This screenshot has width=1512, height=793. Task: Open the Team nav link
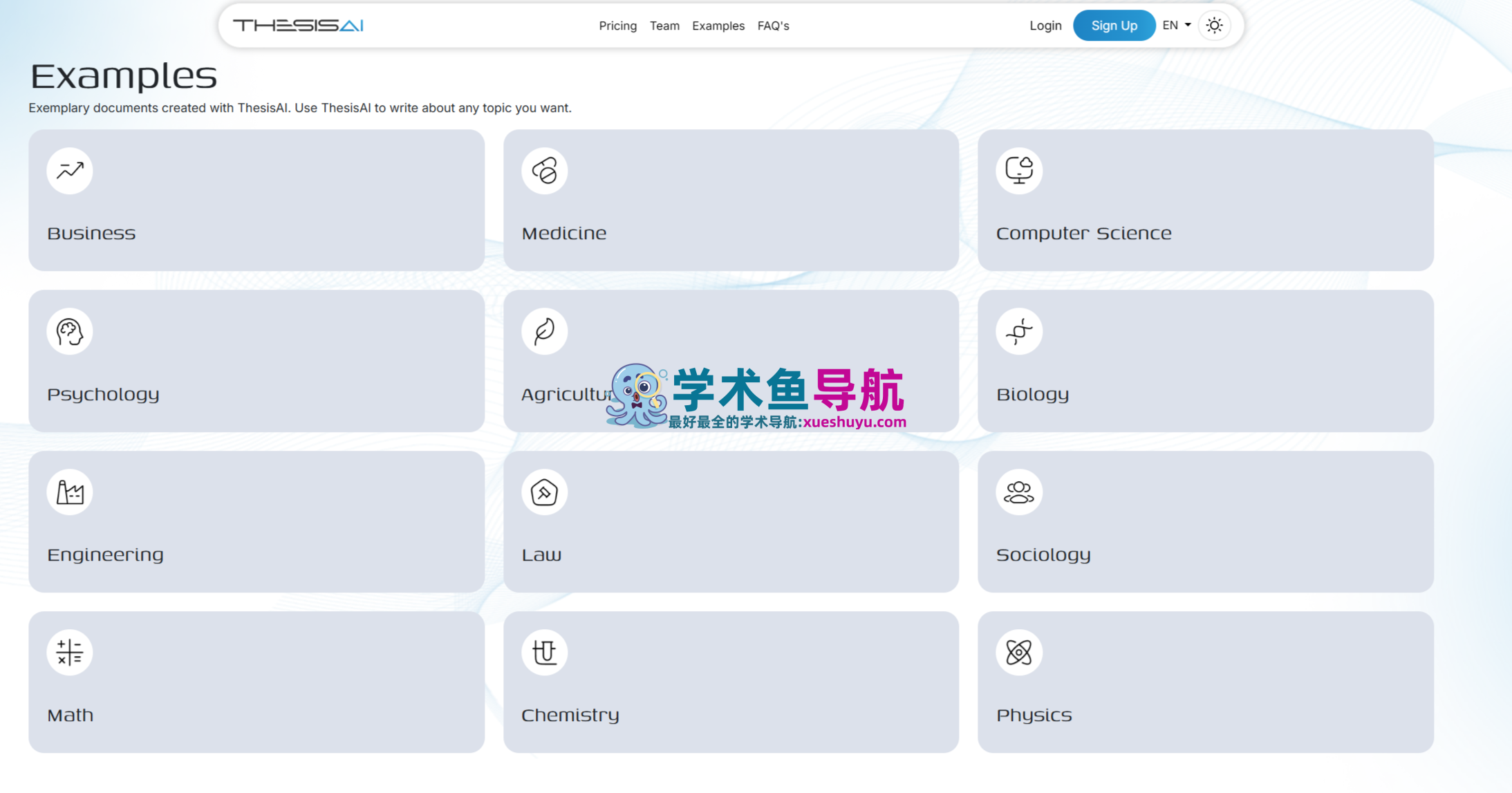click(664, 26)
